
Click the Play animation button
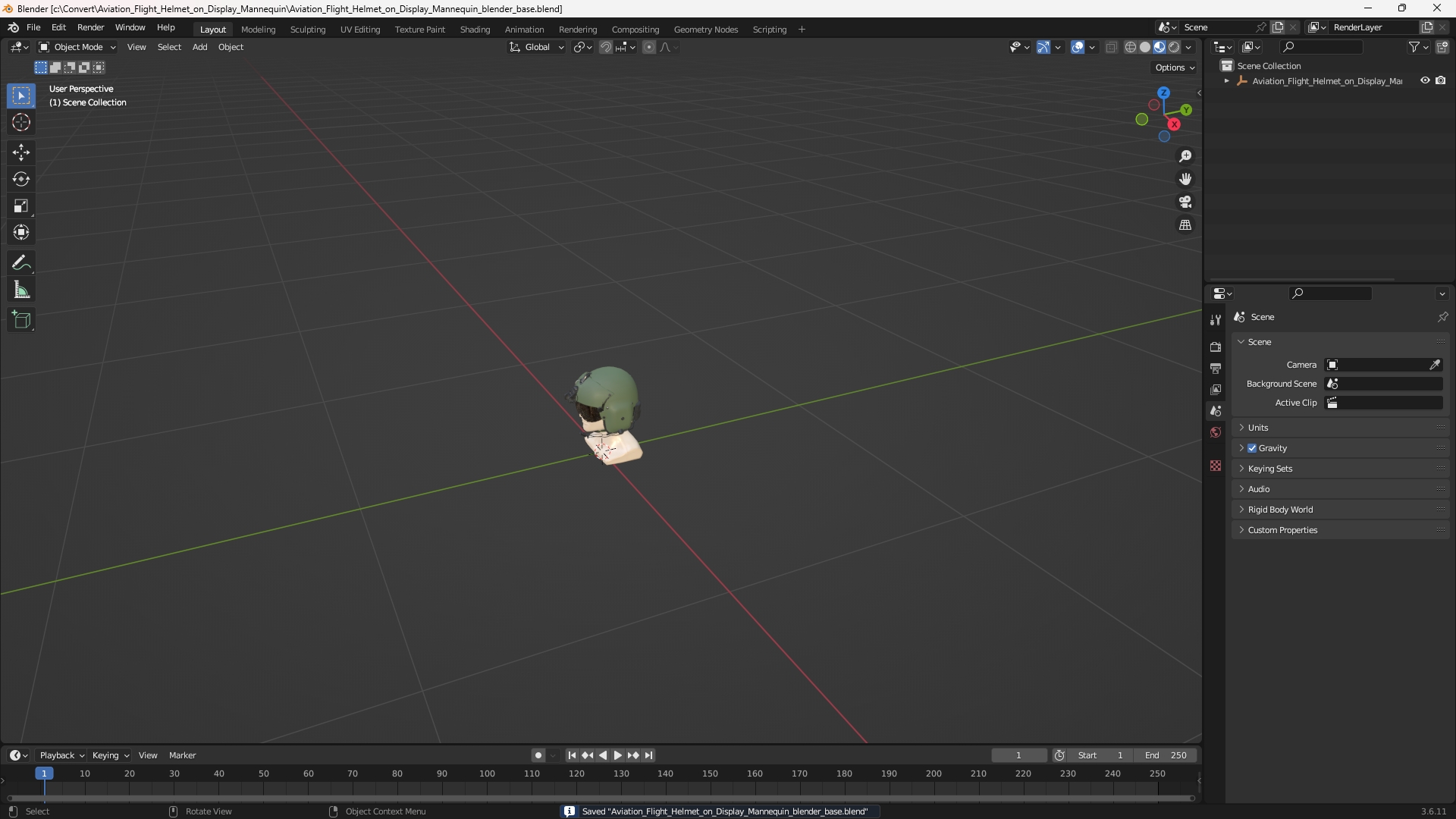[618, 755]
